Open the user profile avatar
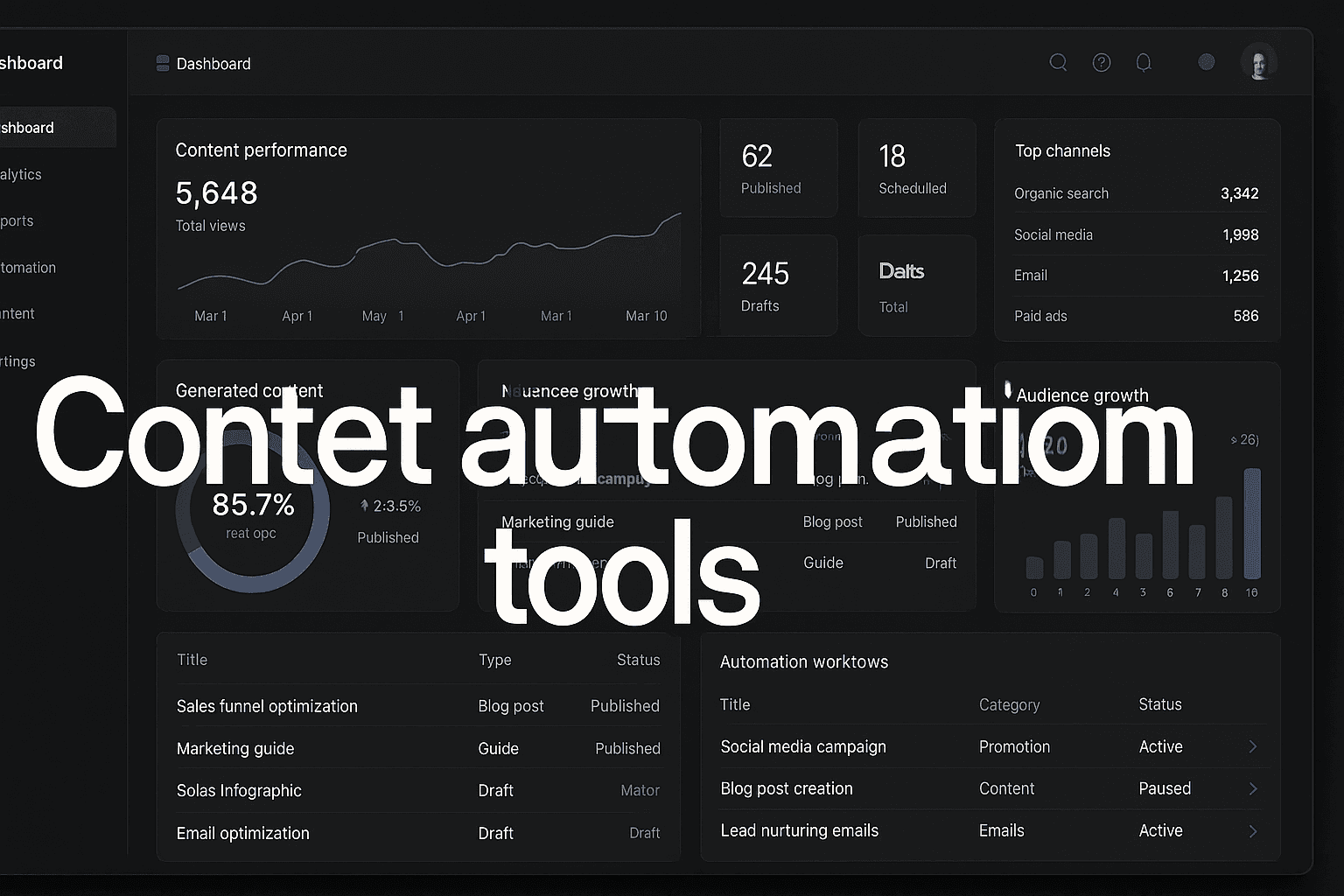Screen dimensions: 1344x896 [1258, 61]
